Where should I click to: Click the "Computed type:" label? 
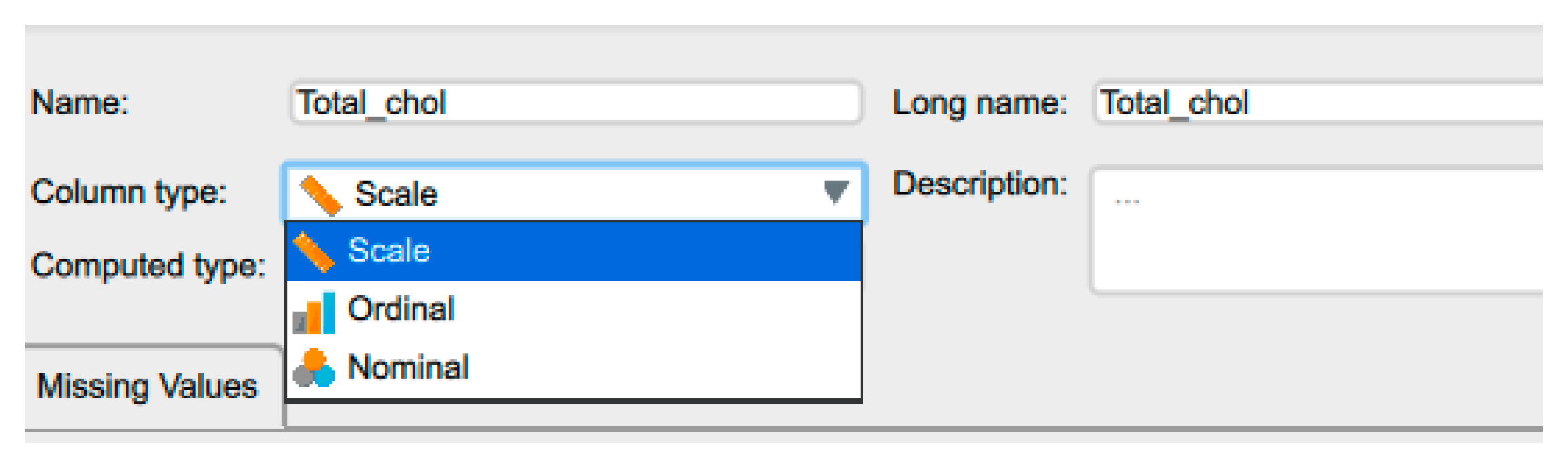coord(148,266)
